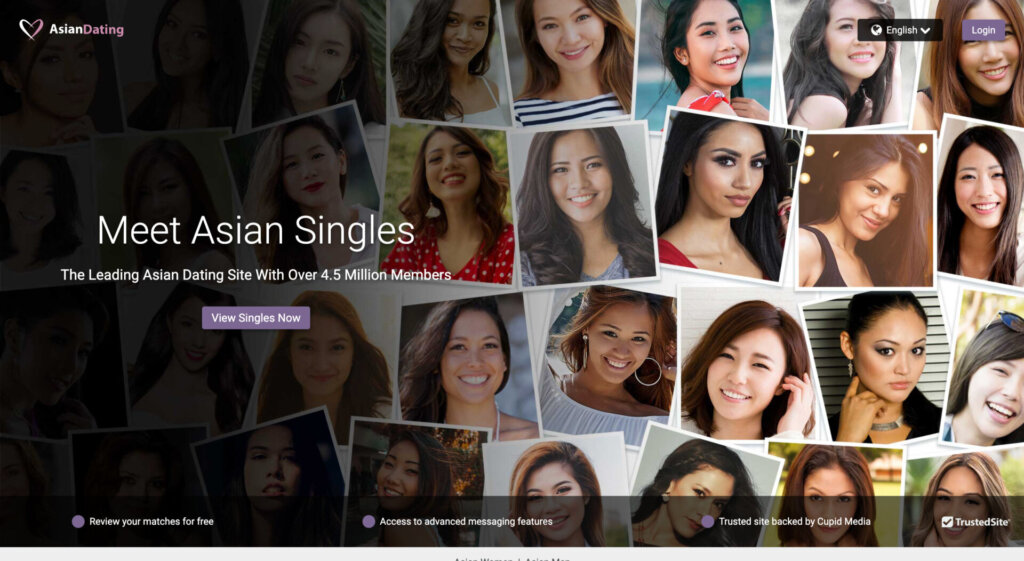Click the Trusted site backed by Cupid Media text
The width and height of the screenshot is (1024, 561).
[794, 521]
